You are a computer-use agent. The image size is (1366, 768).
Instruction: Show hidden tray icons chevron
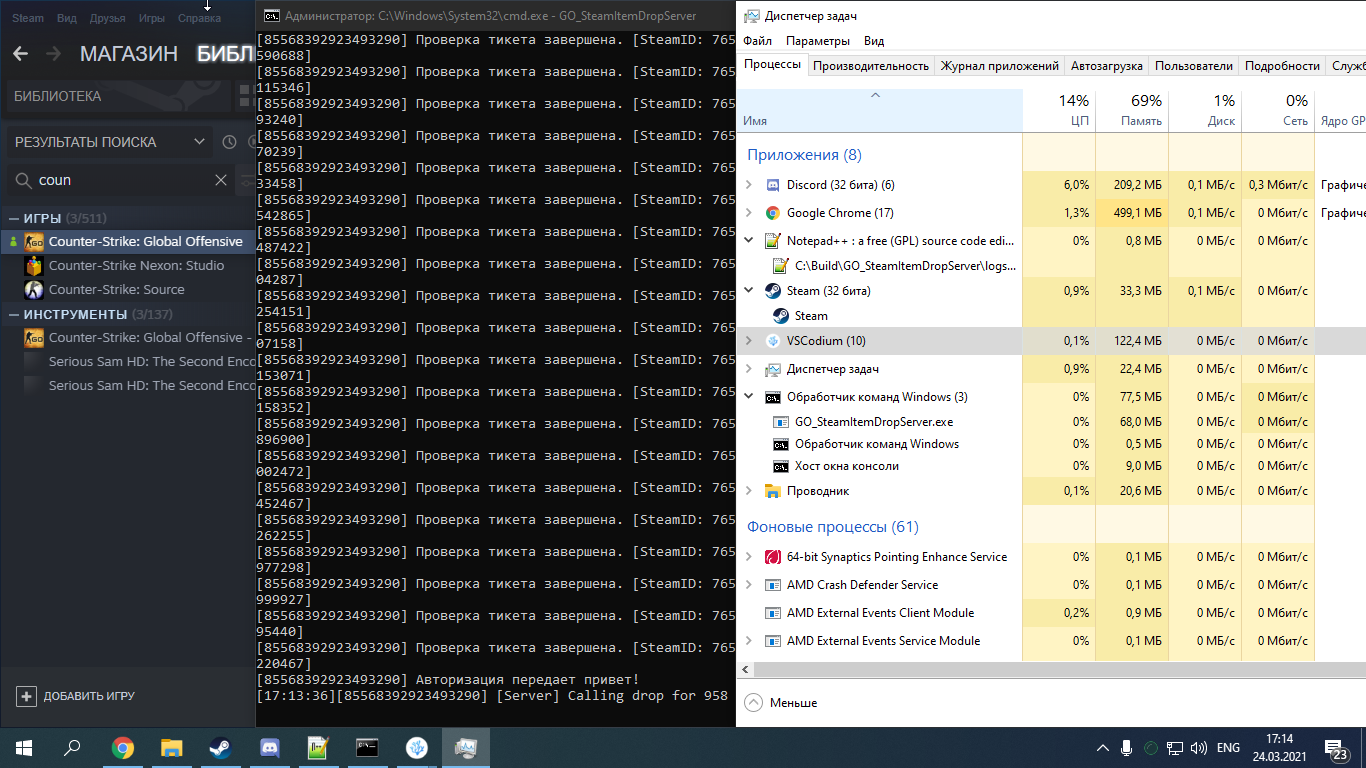pyautogui.click(x=1102, y=748)
